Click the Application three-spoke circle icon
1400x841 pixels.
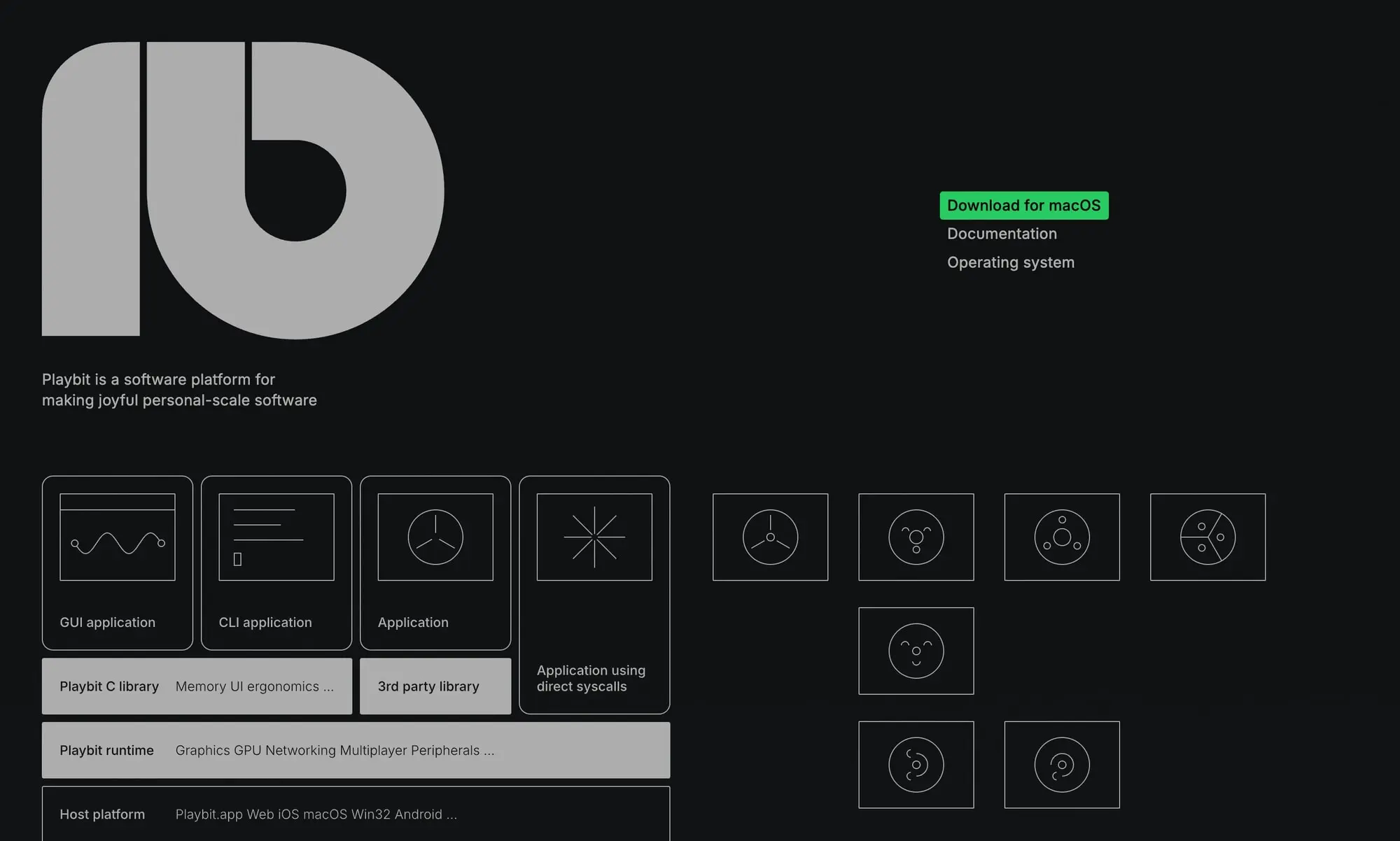(x=435, y=537)
